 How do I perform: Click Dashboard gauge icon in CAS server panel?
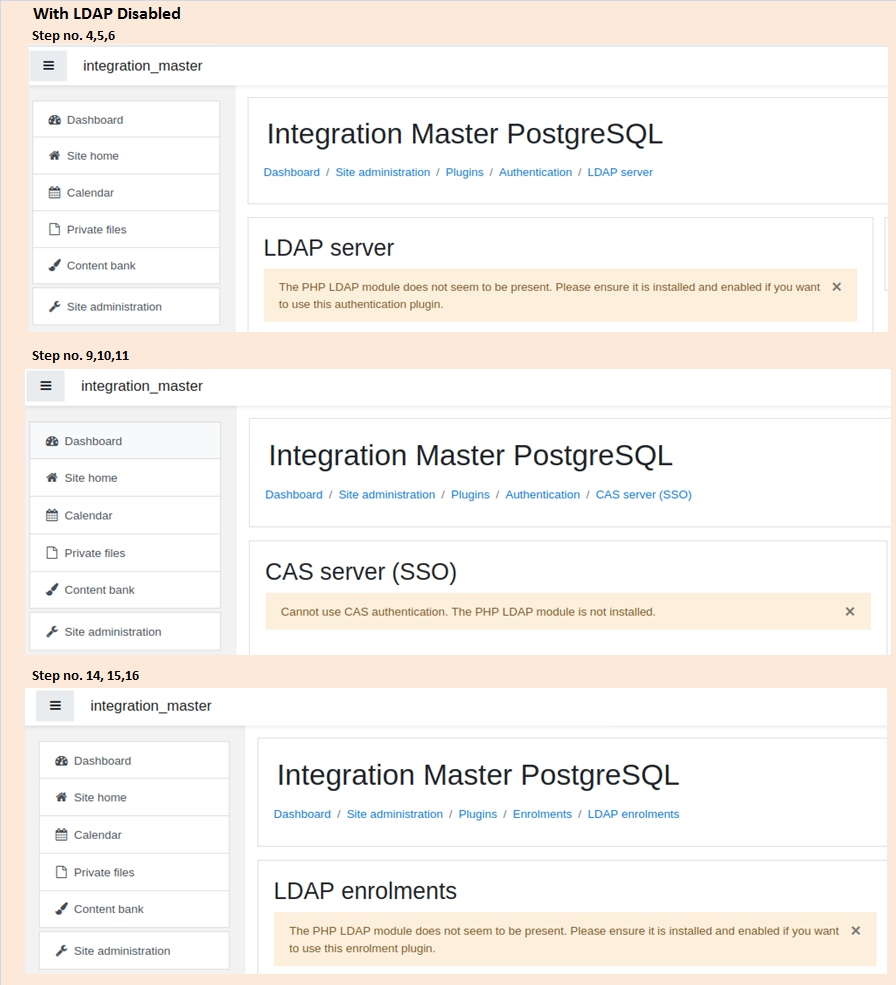click(52, 441)
